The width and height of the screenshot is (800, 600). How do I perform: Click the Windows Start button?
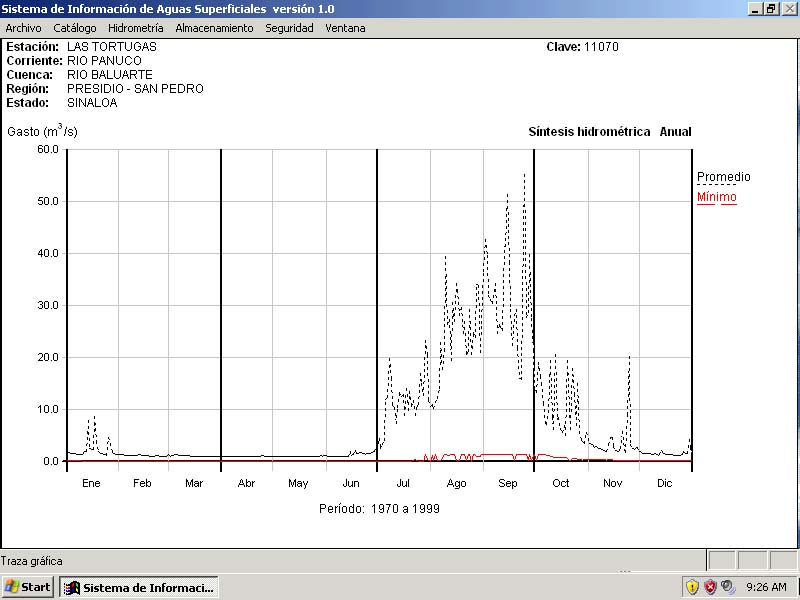(x=28, y=587)
